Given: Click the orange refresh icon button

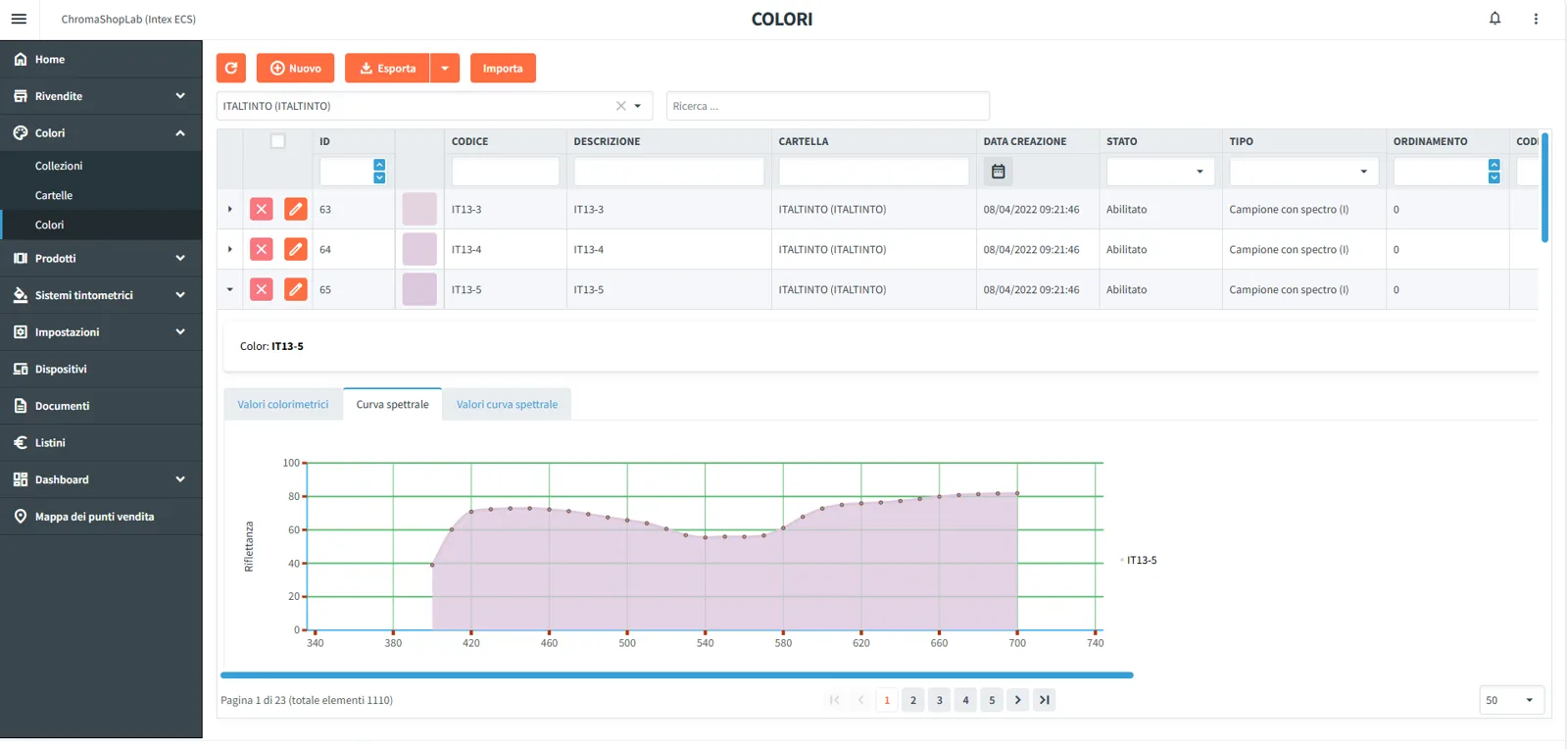Looking at the screenshot, I should pos(231,68).
